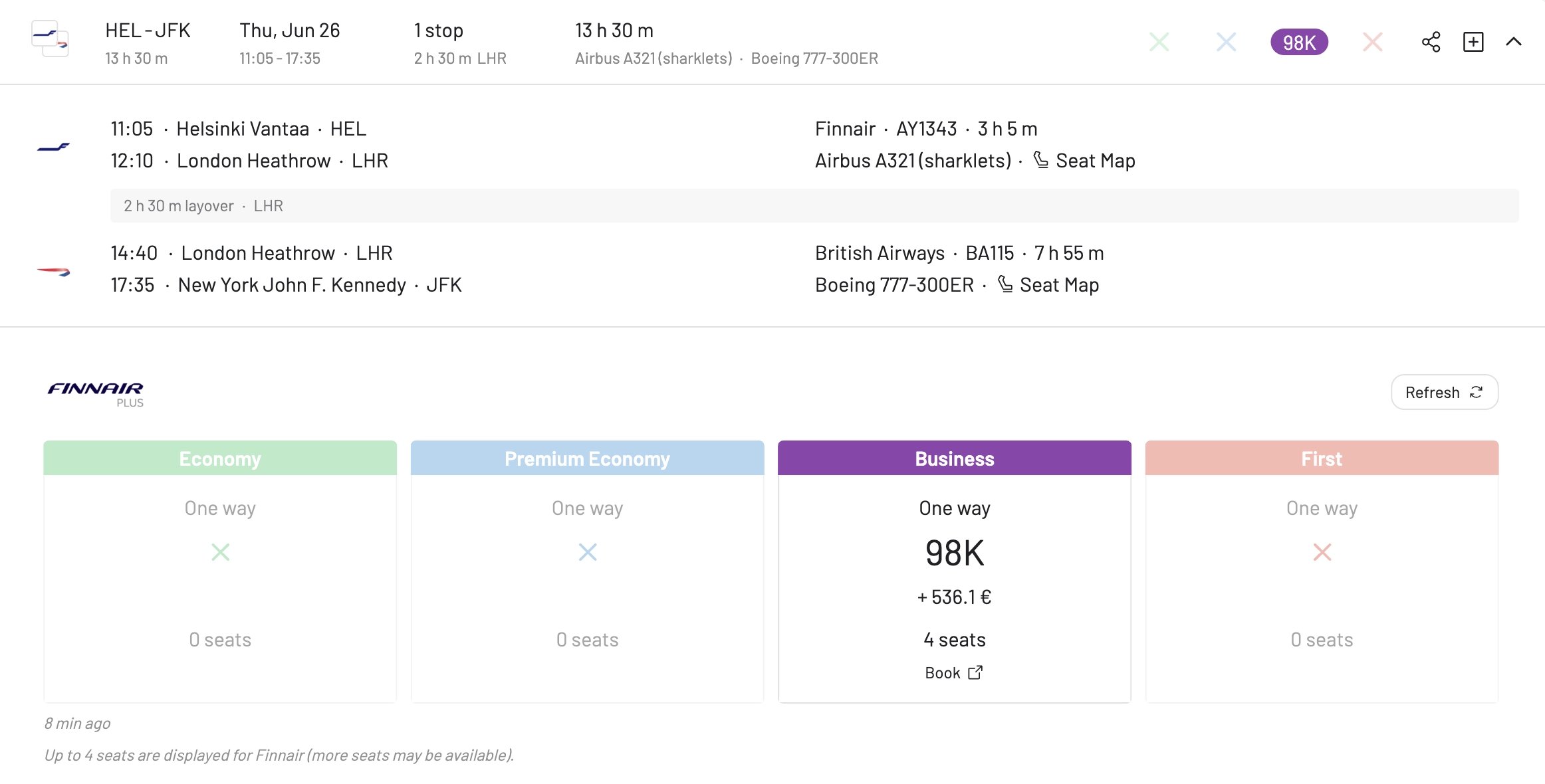Screen dimensions: 1545x784
Task: Click the '1 stop' text in the header
Action: [x=439, y=31]
